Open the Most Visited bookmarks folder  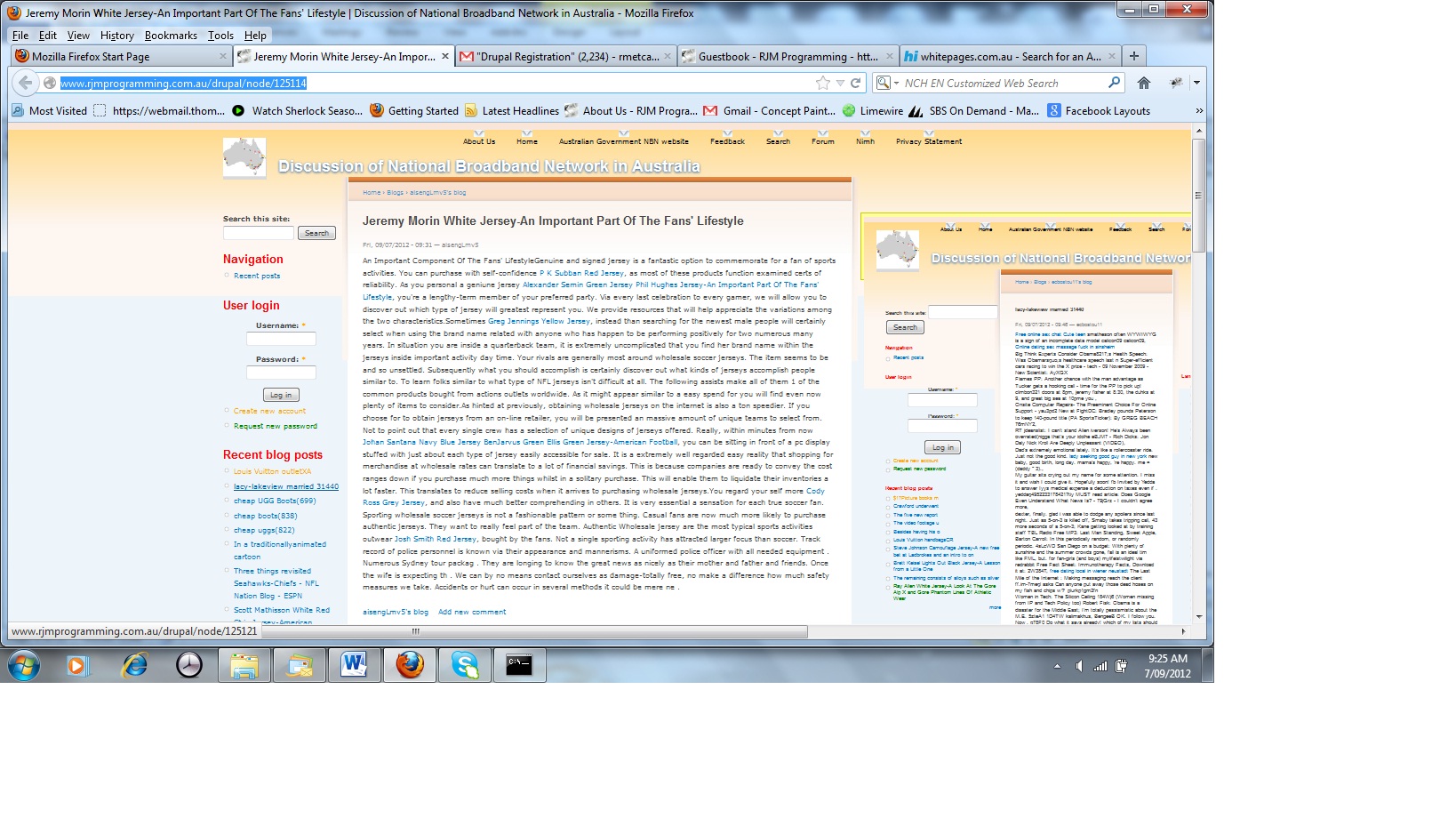point(50,110)
